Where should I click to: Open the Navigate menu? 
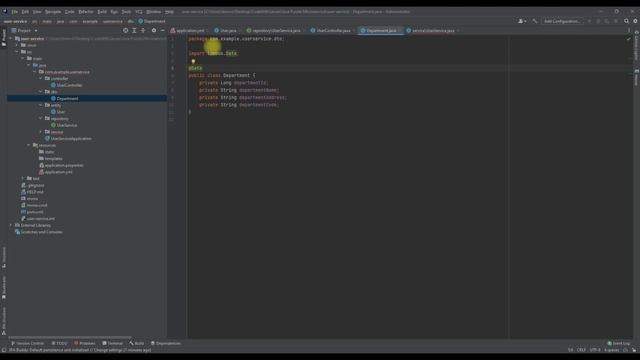(53, 12)
